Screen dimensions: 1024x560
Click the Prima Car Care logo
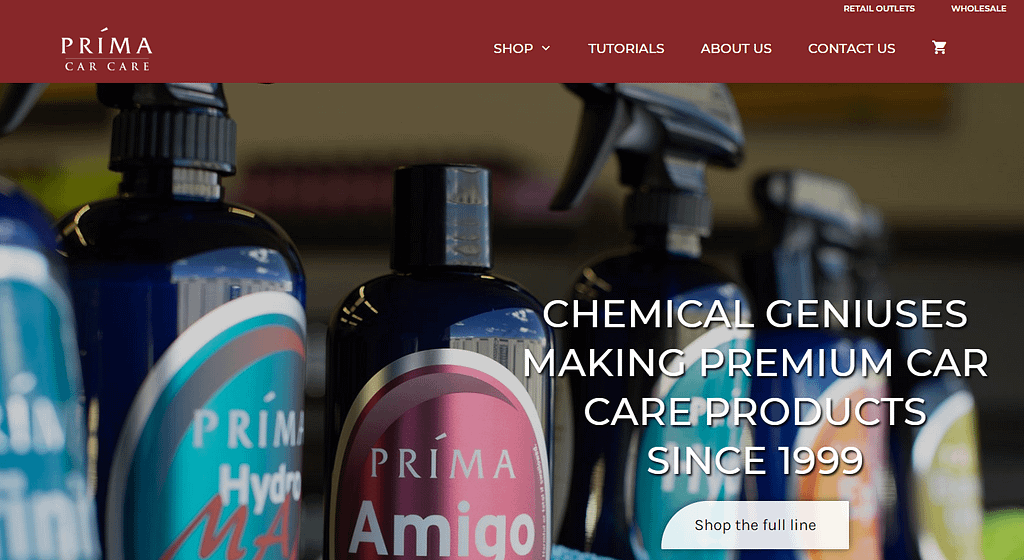tap(106, 49)
